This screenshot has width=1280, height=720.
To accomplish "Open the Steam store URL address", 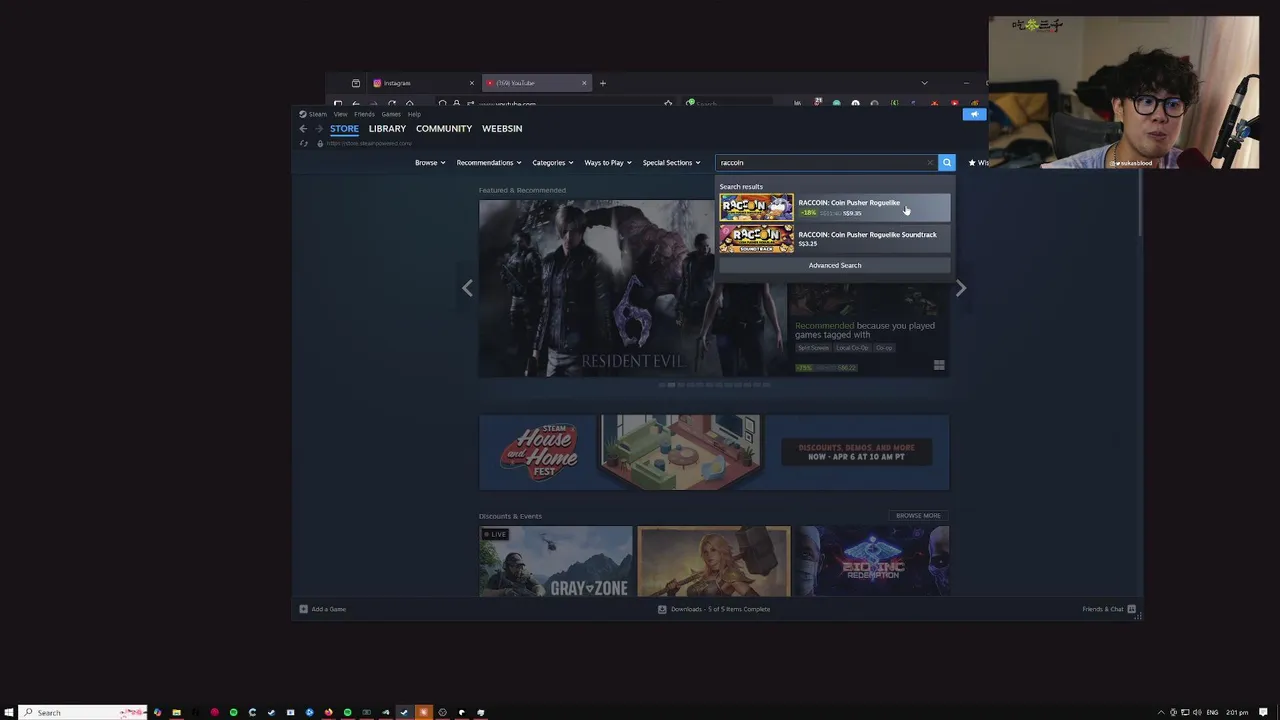I will pos(369,143).
